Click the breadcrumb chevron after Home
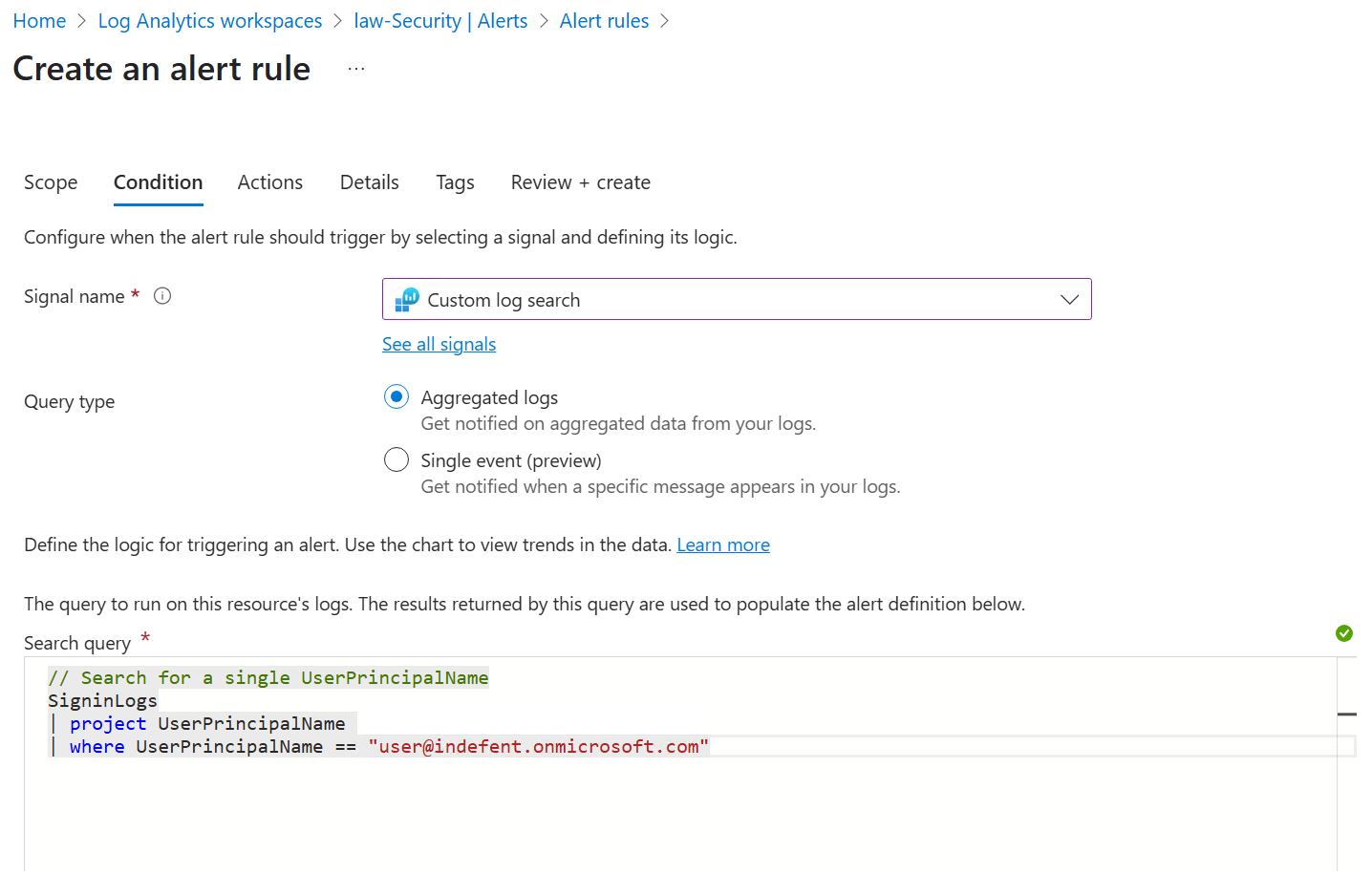This screenshot has width=1372, height=875. click(82, 21)
